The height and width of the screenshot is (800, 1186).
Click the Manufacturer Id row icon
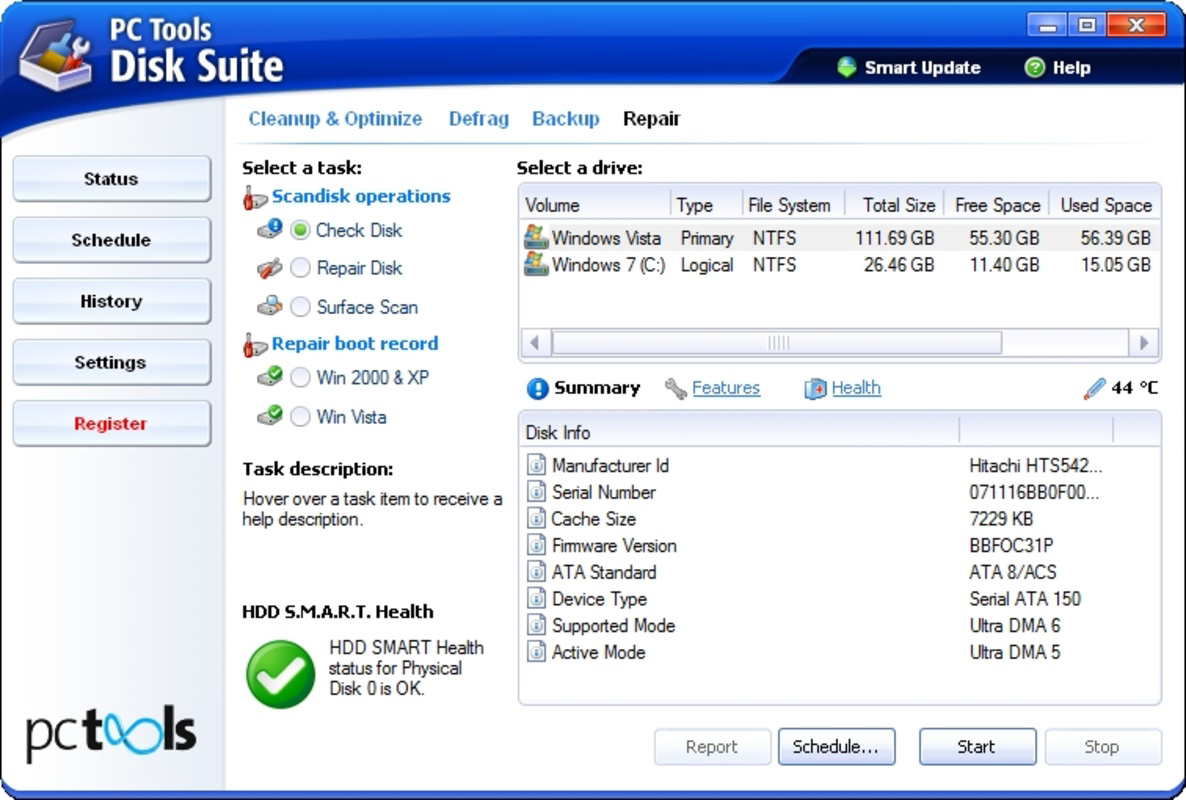[x=536, y=464]
